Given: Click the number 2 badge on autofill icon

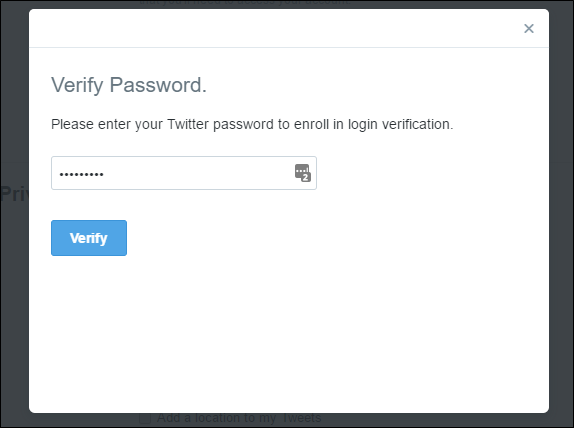Looking at the screenshot, I should pyautogui.click(x=306, y=178).
